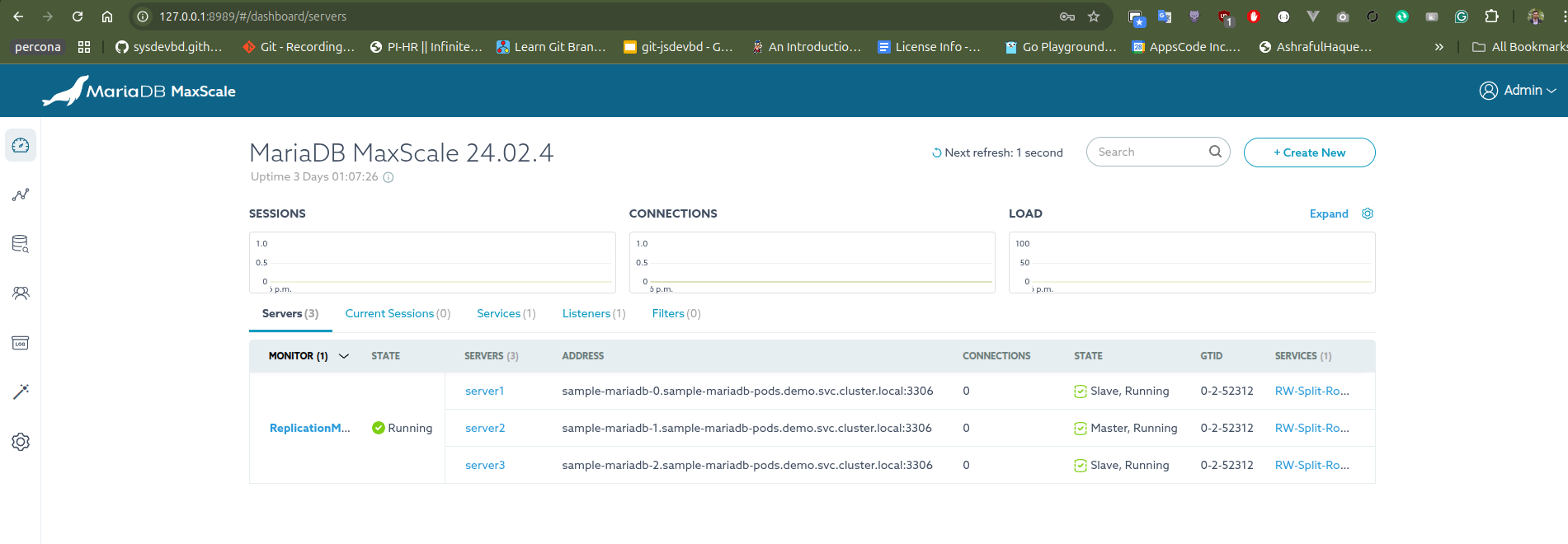The width and height of the screenshot is (1568, 544).
Task: Open the server2 link
Action: (485, 429)
